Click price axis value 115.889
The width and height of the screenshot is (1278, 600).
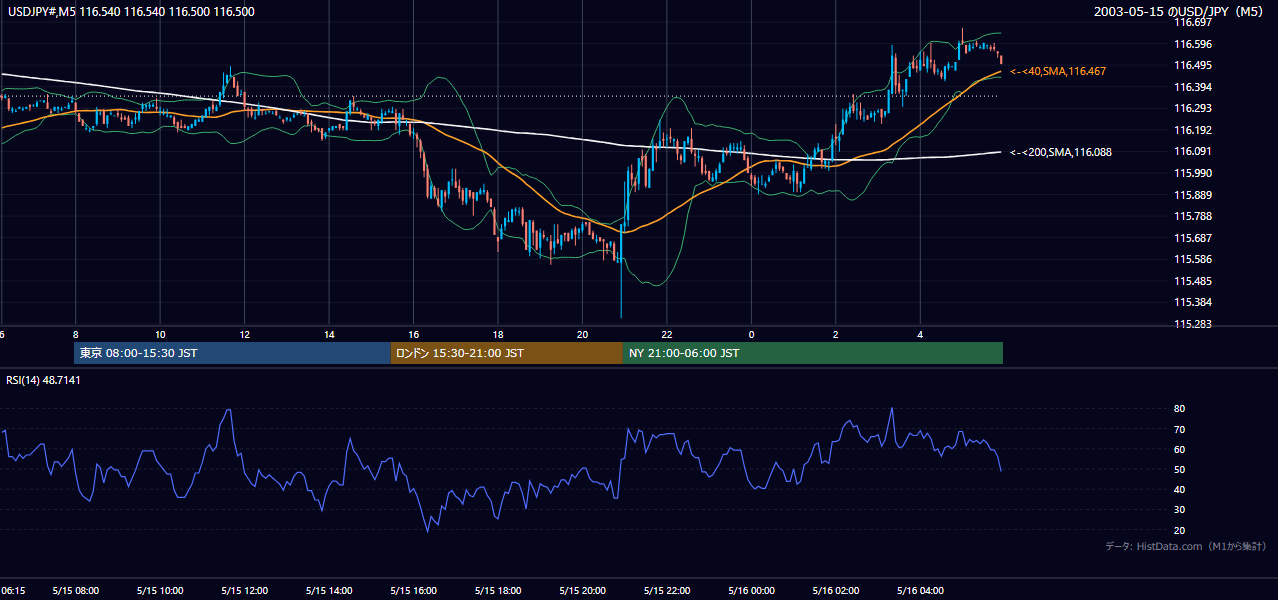pos(1192,195)
